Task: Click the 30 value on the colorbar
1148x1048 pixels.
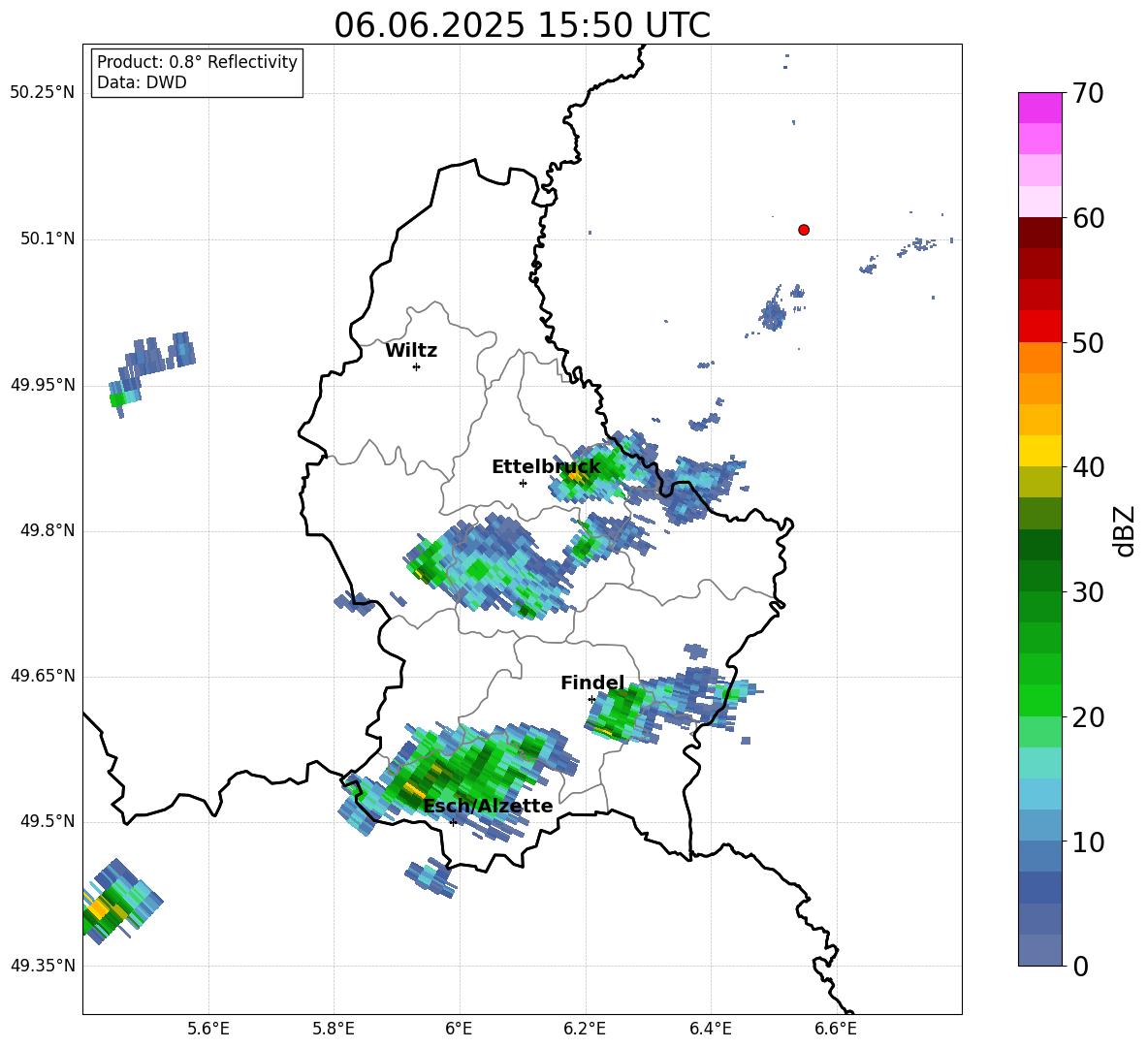Action: click(x=1088, y=592)
